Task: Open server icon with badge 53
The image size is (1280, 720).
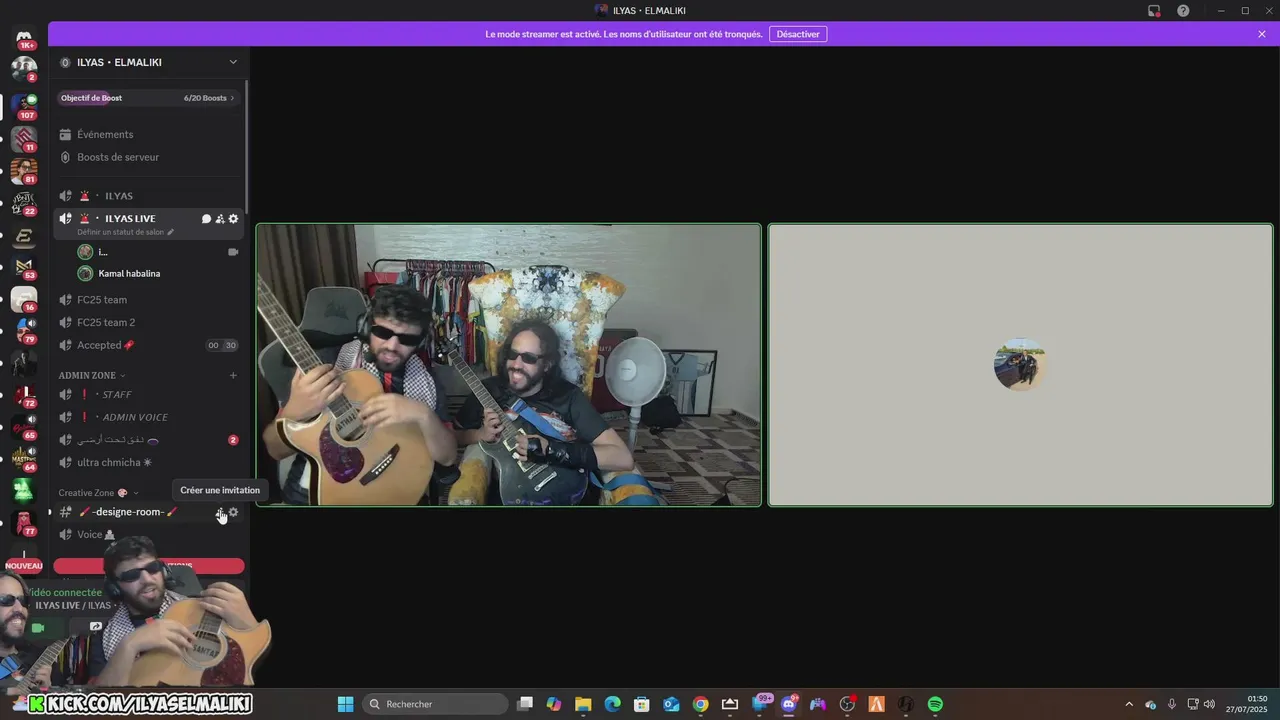Action: [24, 267]
